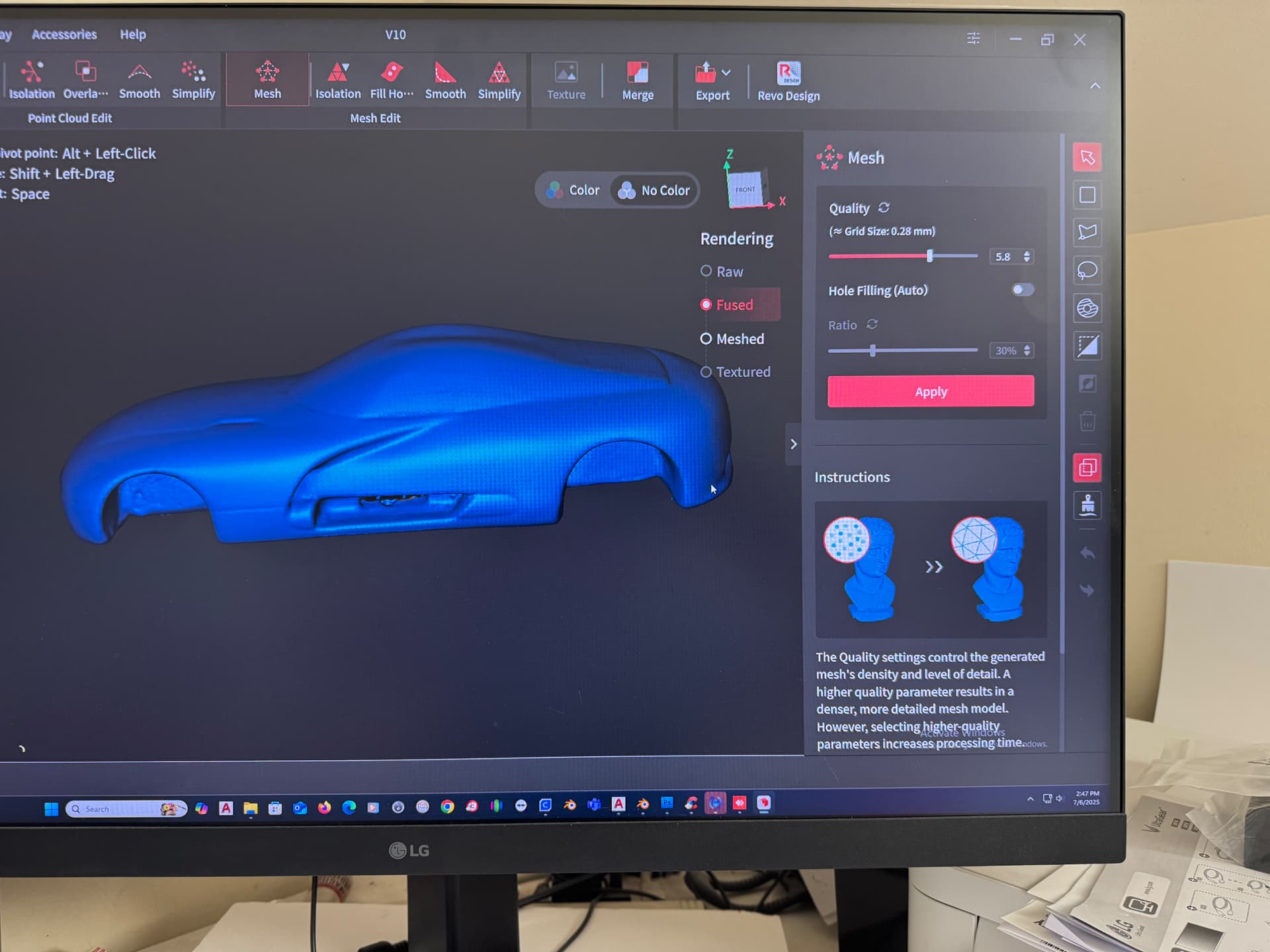Viewport: 1270px width, 952px height.
Task: Click the Merge tool
Action: [x=638, y=81]
